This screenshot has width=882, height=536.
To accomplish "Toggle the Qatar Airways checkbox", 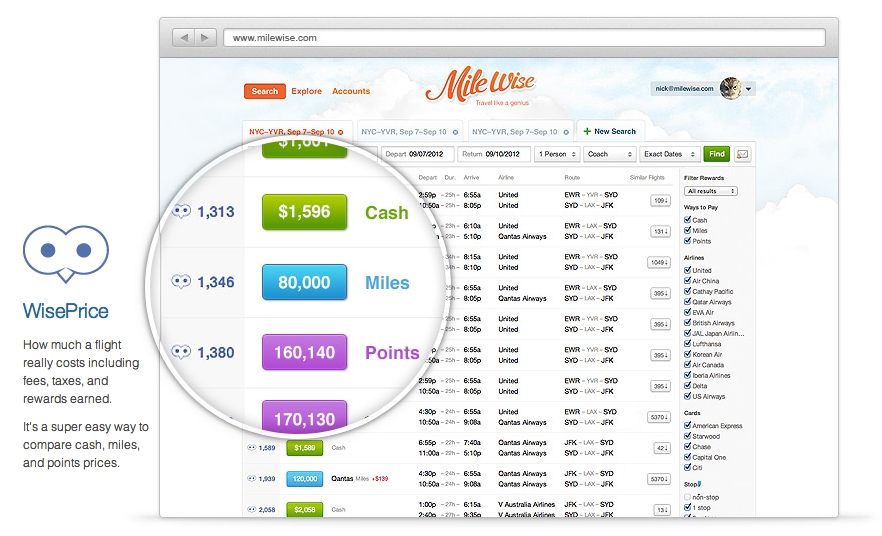I will coord(687,301).
